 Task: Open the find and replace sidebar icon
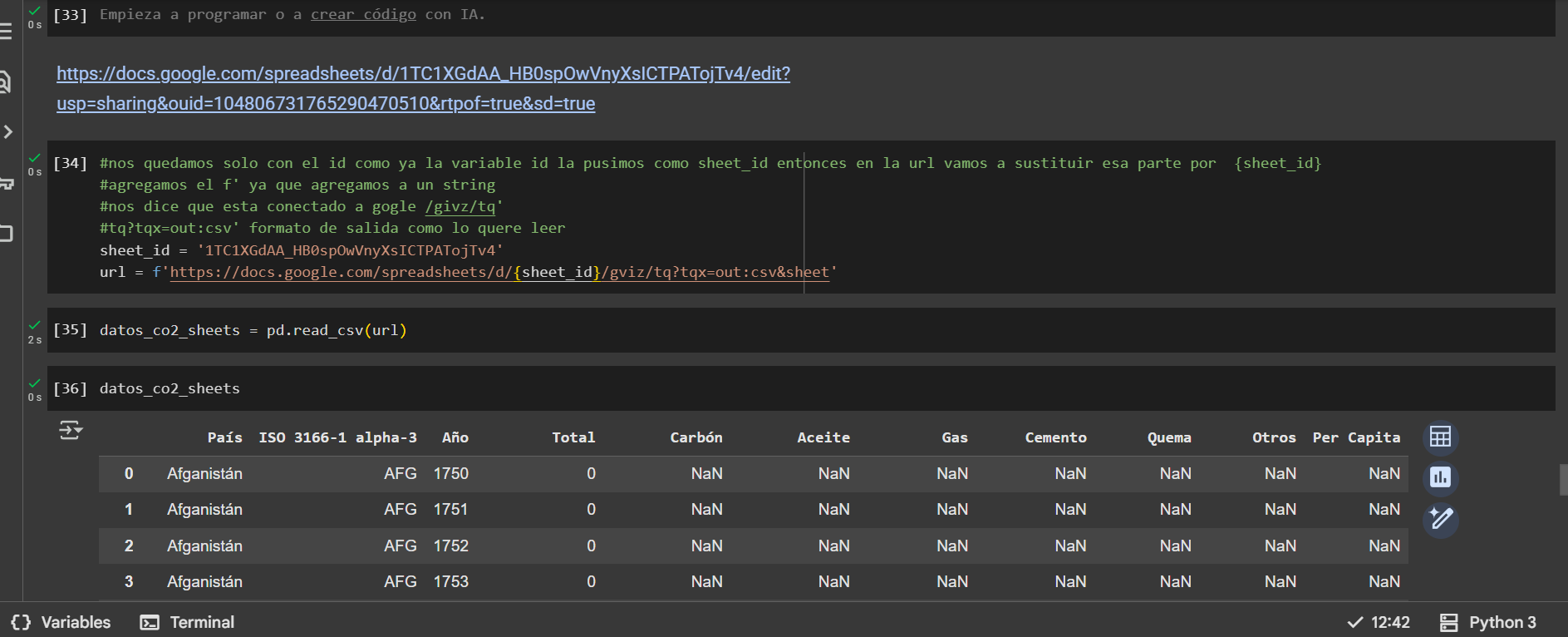(x=5, y=81)
